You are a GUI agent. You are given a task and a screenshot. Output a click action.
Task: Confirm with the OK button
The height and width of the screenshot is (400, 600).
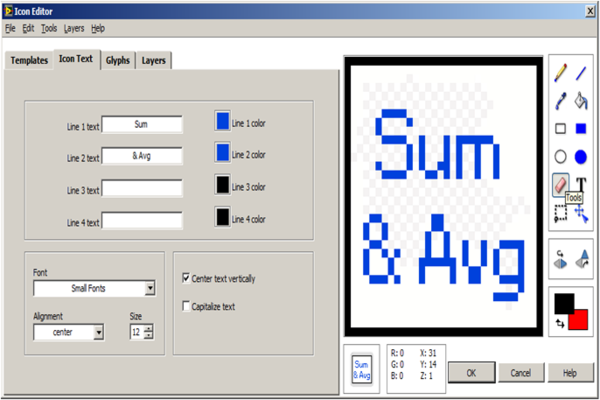[x=471, y=372]
